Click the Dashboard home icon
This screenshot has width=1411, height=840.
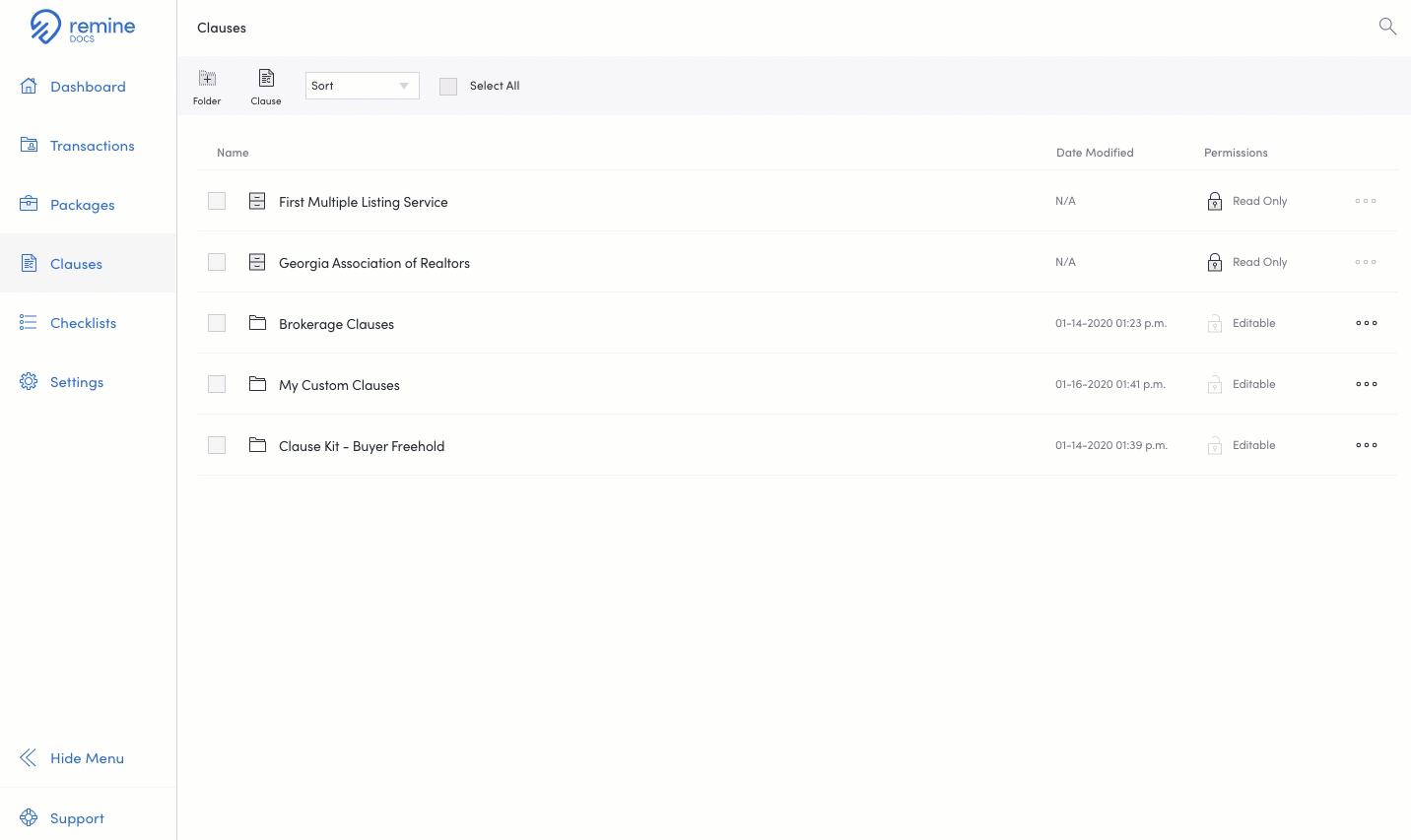coord(29,86)
